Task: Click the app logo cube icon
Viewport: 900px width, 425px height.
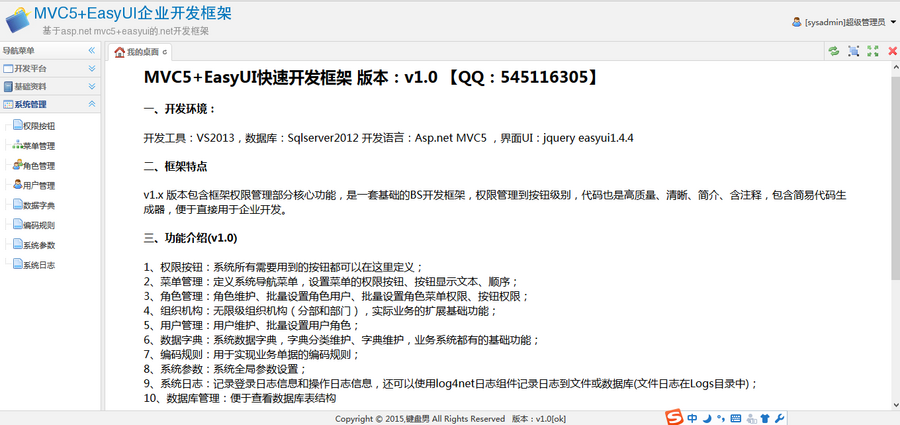Action: (x=18, y=22)
